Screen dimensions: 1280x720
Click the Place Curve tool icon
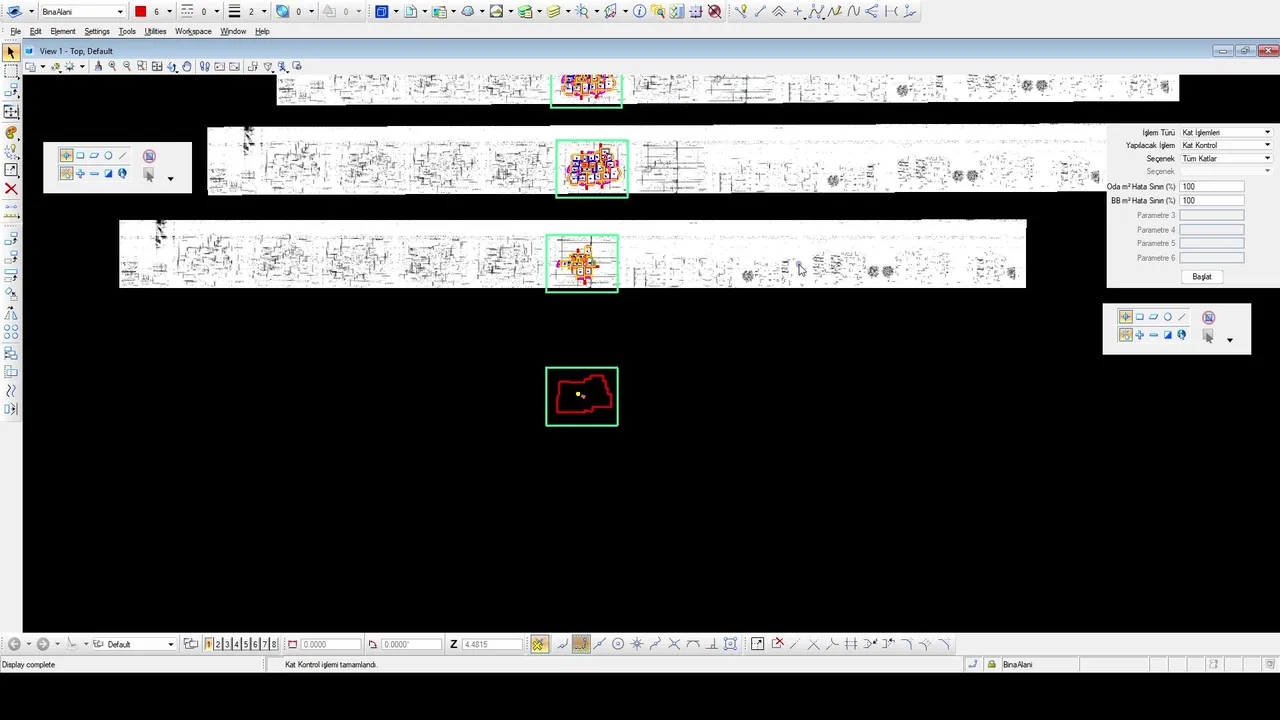point(853,11)
